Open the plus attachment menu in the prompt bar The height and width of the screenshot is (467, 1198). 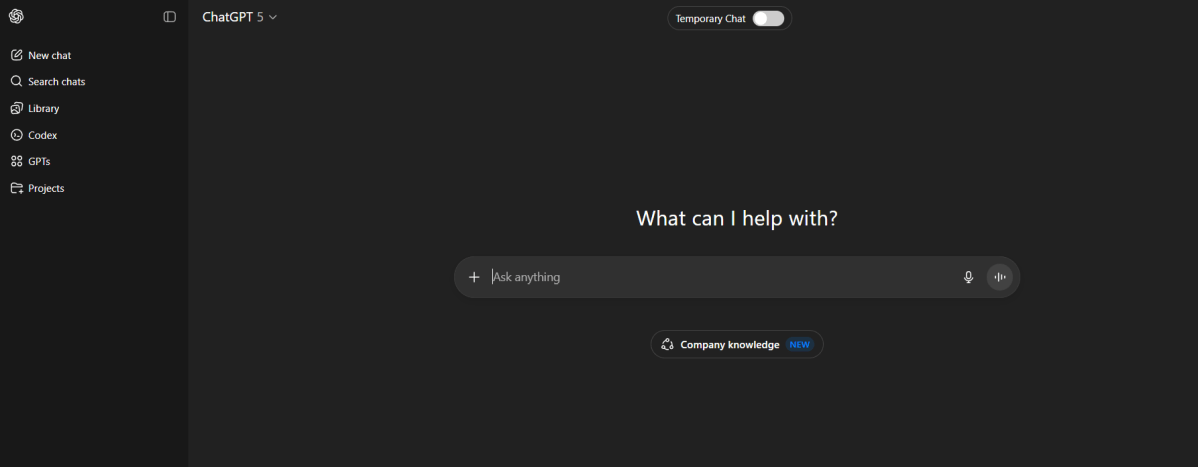(x=474, y=277)
